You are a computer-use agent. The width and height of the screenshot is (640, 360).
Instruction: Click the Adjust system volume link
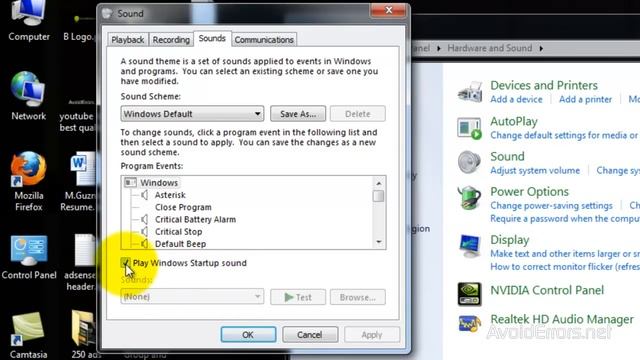coord(535,170)
